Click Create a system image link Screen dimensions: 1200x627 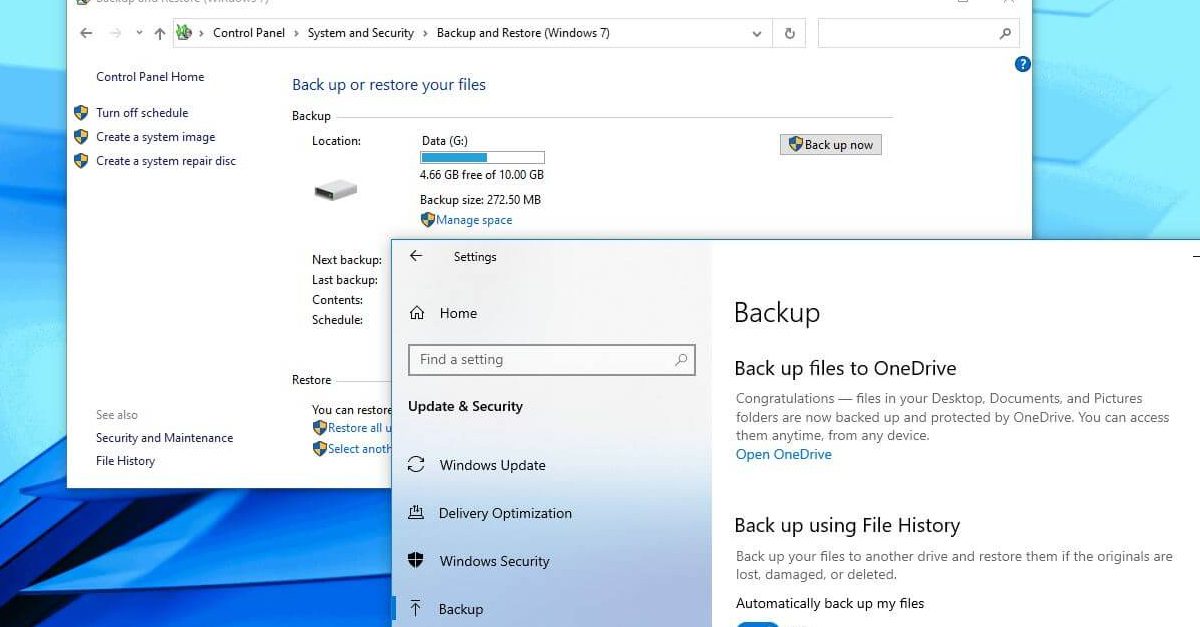[155, 137]
